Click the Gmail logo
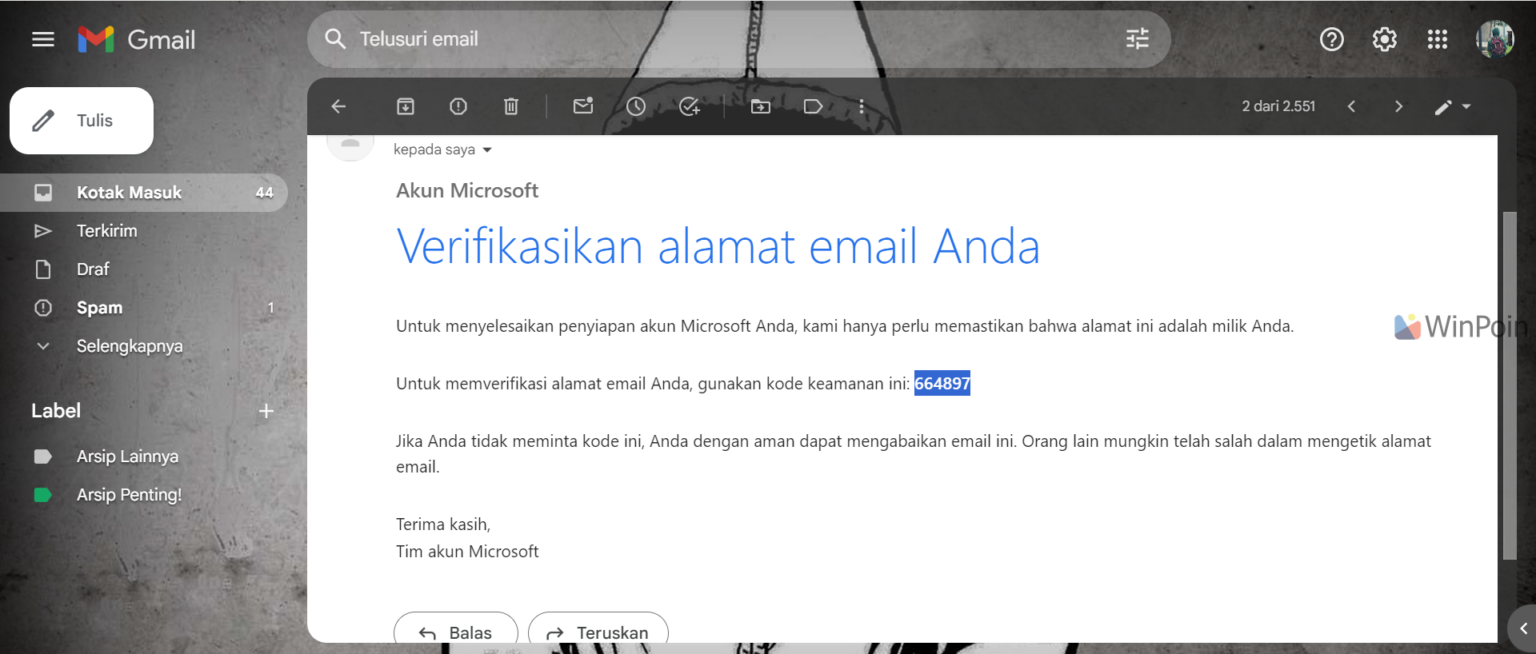 (137, 40)
